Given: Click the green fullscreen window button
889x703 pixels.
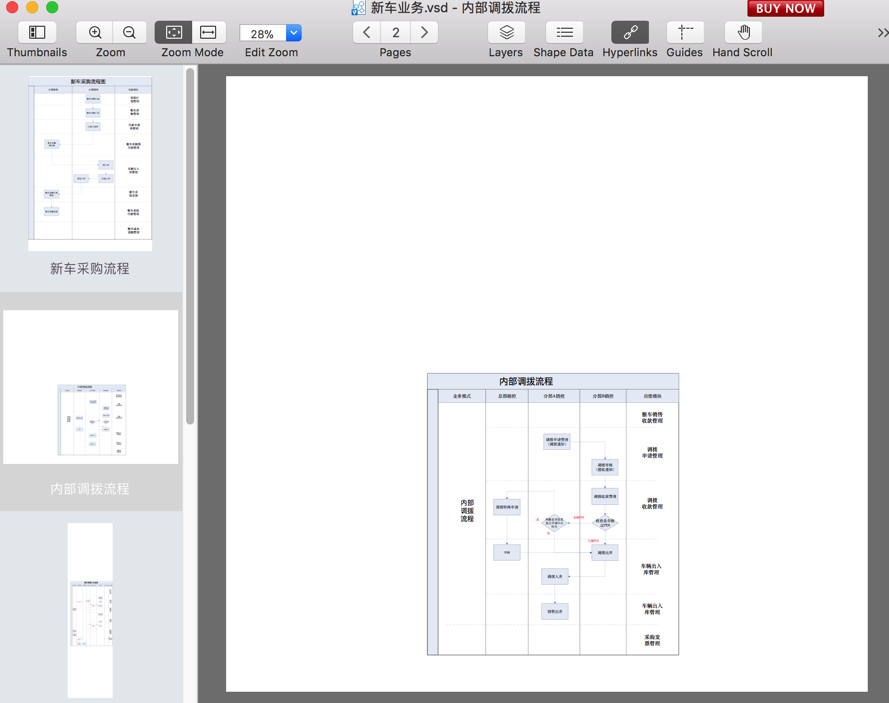Looking at the screenshot, I should [52, 7].
